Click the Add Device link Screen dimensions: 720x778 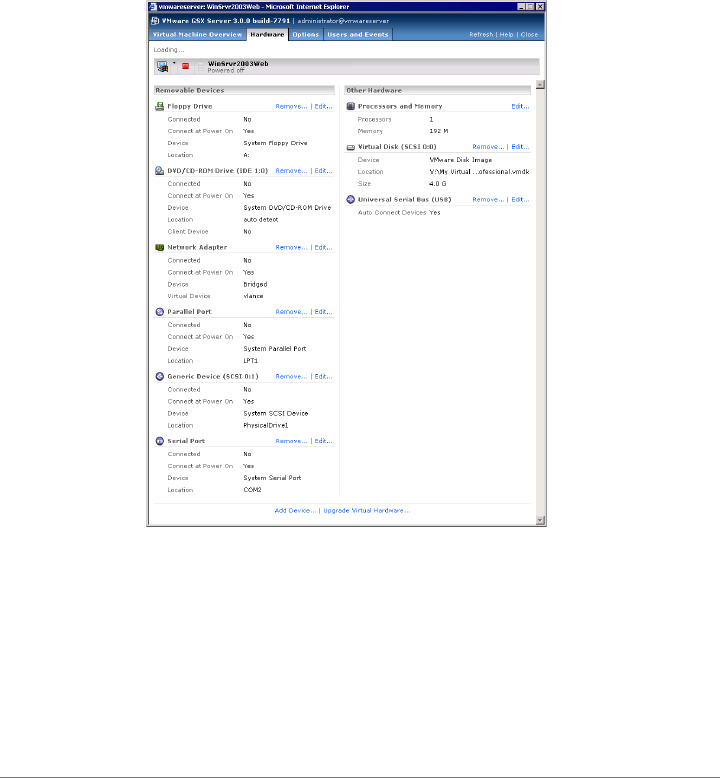pos(295,511)
